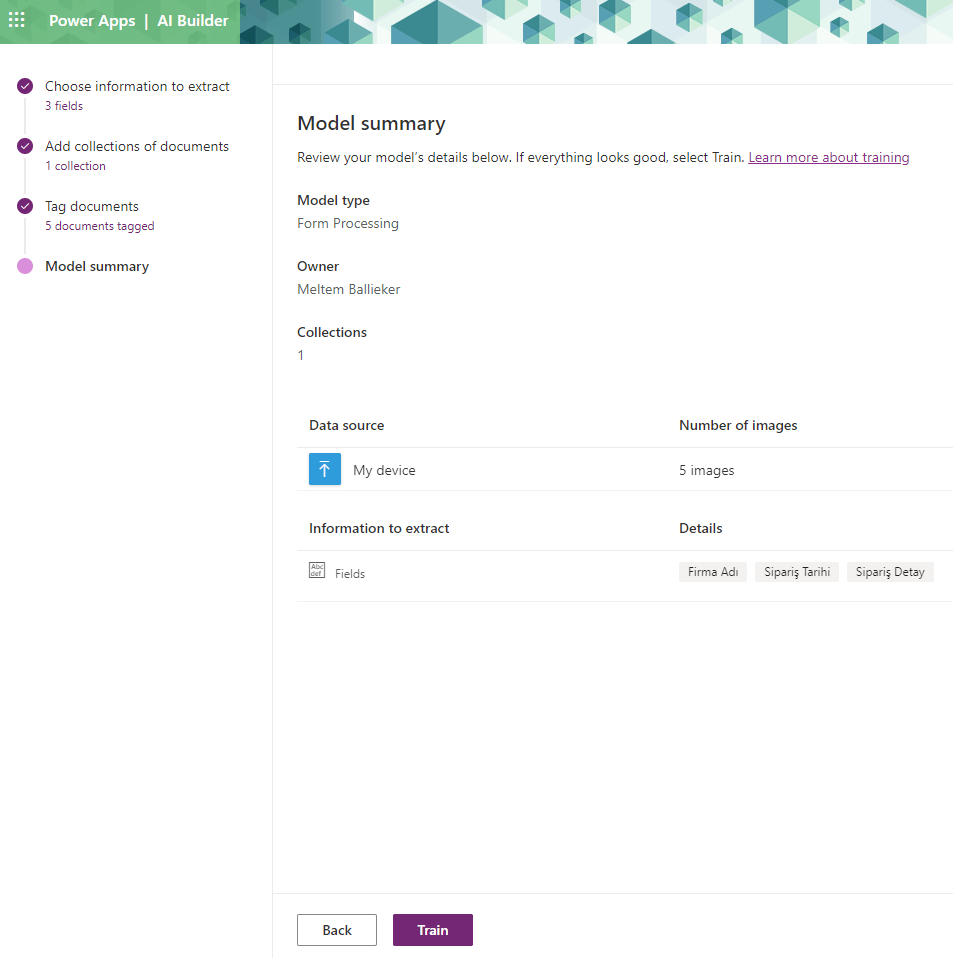953x958 pixels.
Task: Go to Choose information to extract step
Action: 137,87
